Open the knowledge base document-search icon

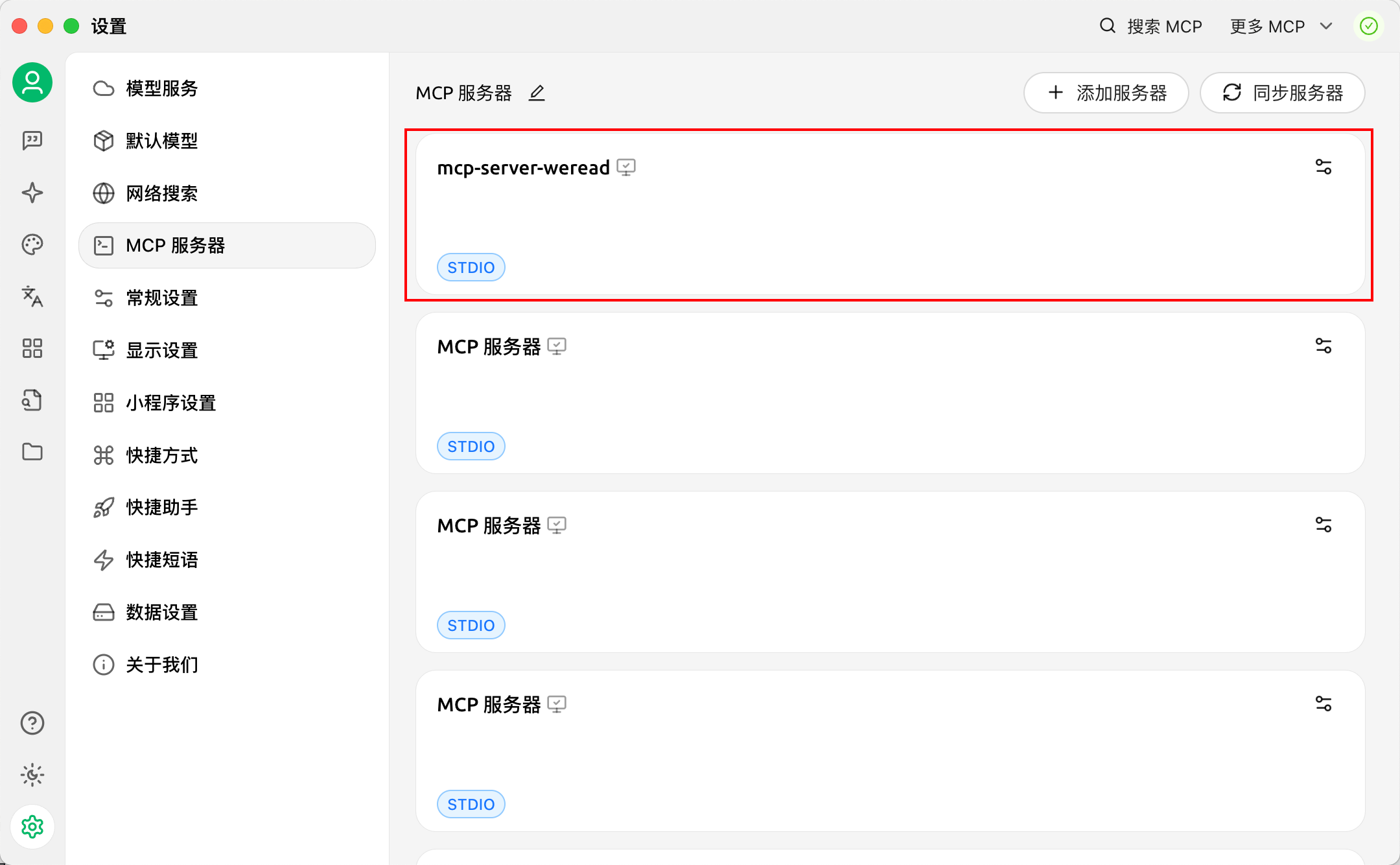[32, 400]
